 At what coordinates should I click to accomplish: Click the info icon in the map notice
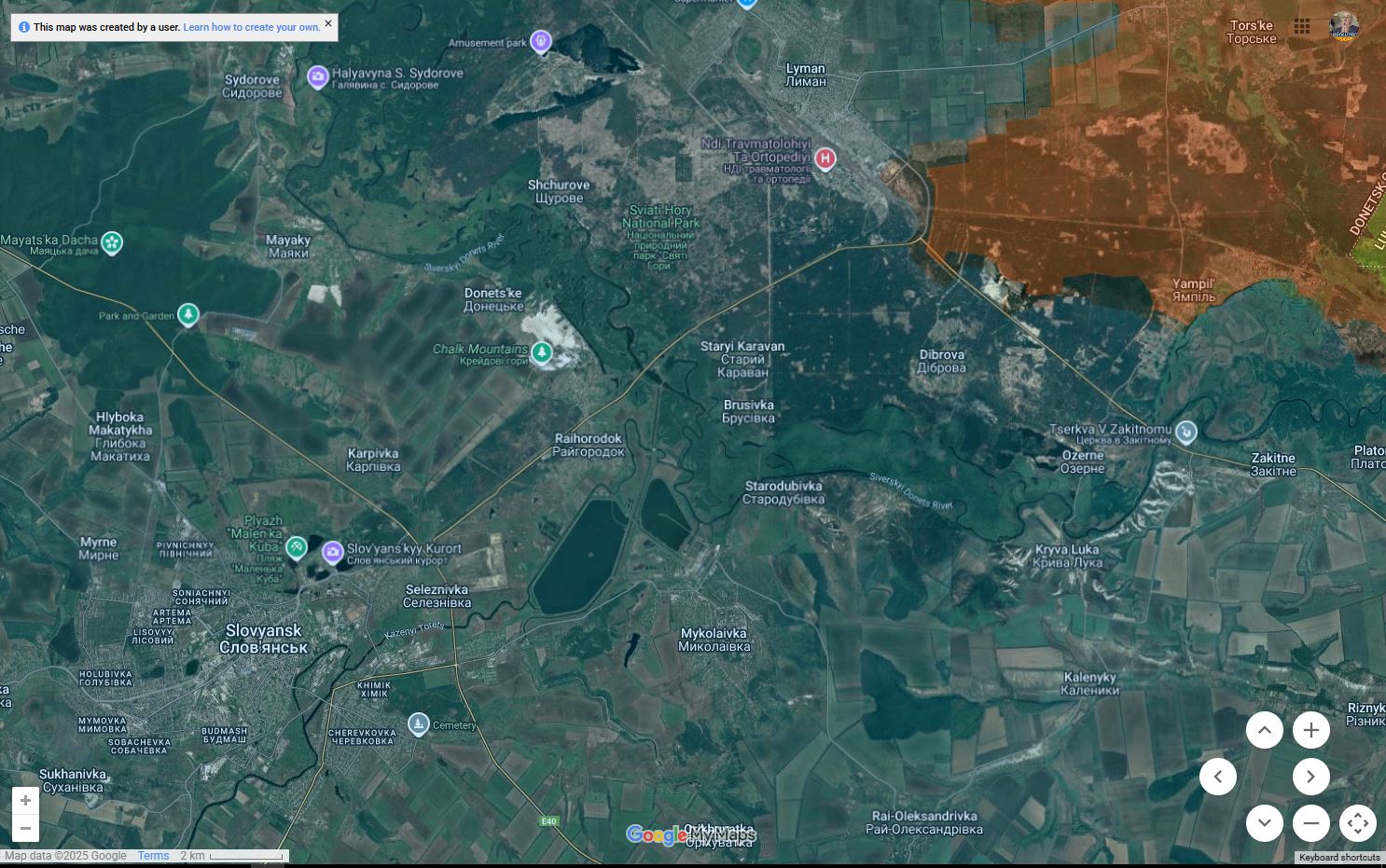coord(24,27)
